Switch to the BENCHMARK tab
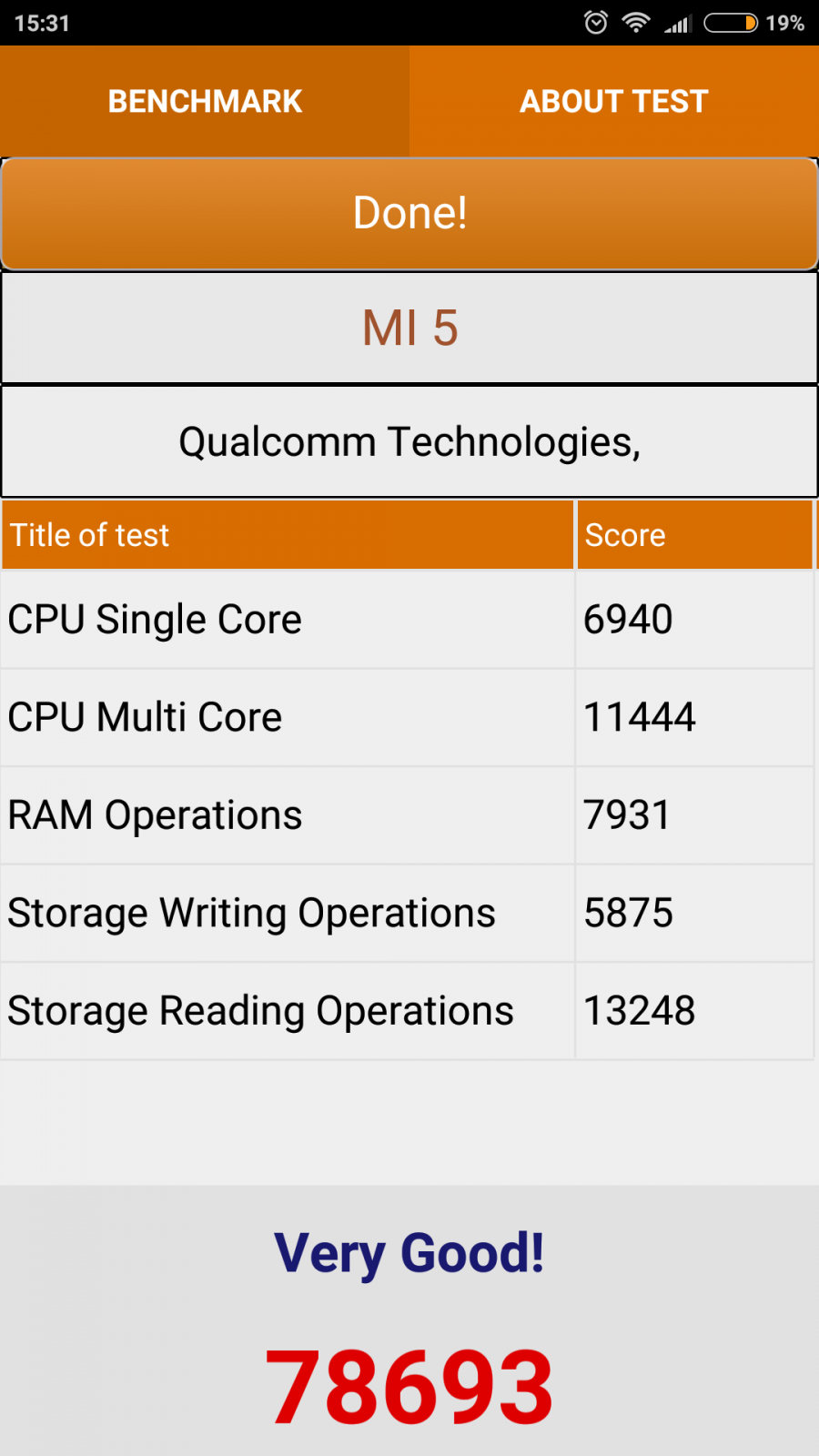 point(205,101)
